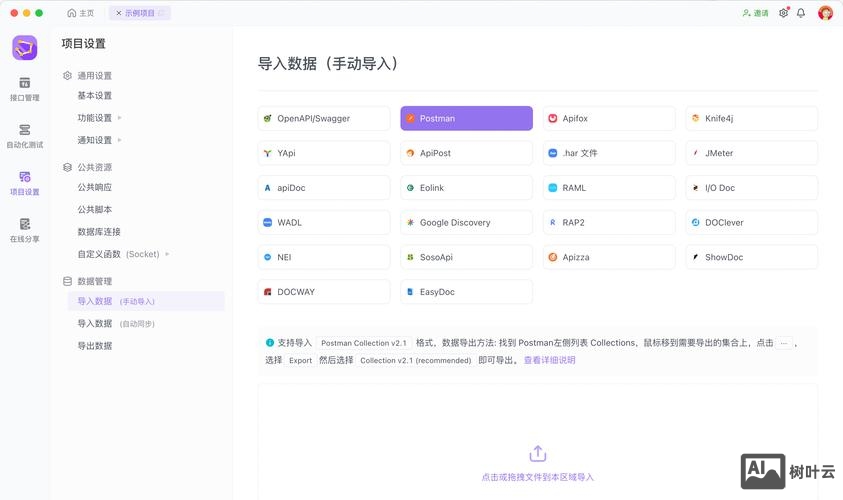This screenshot has width=843, height=500.
Task: Switch to the 示例项目 tab
Action: coord(140,13)
